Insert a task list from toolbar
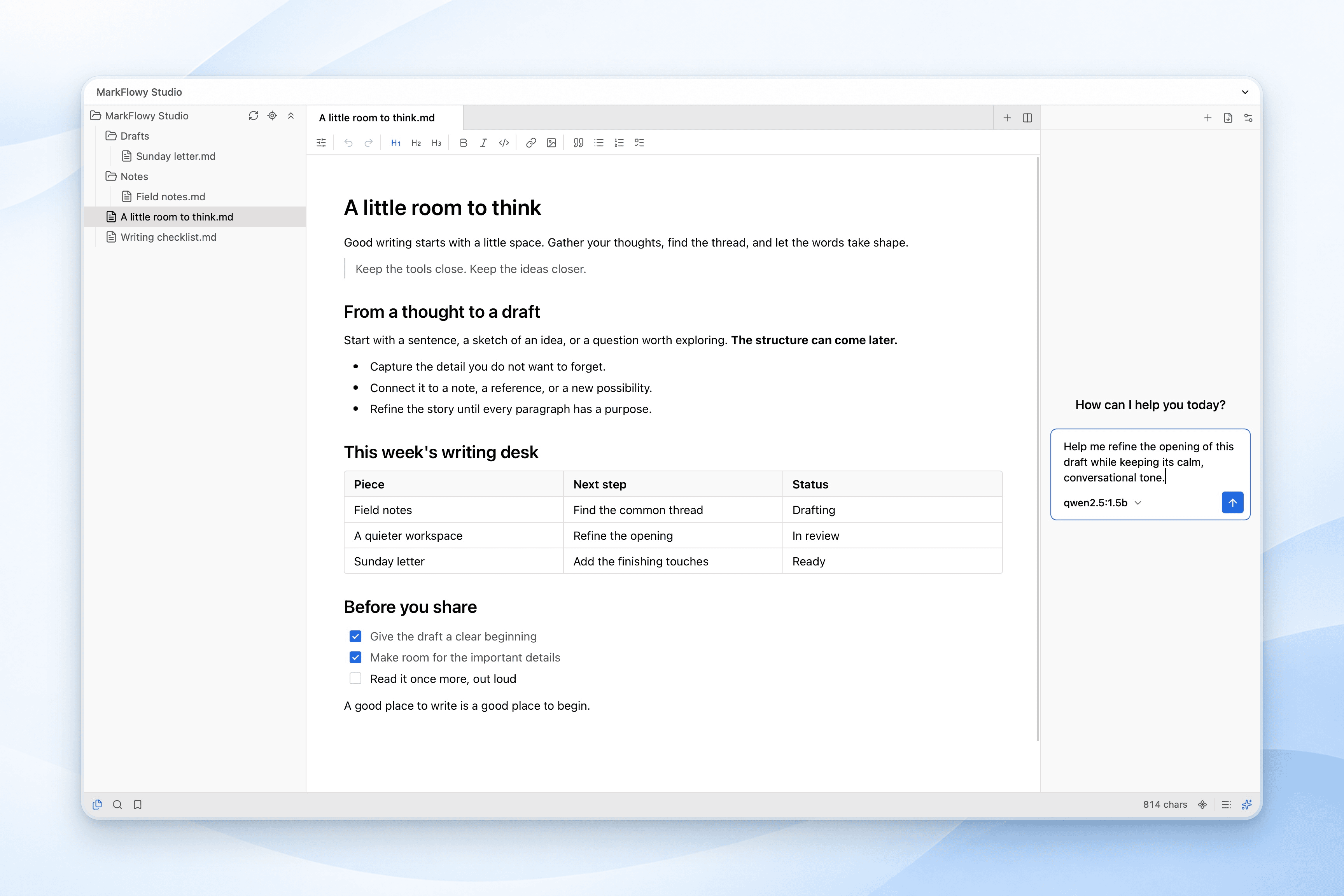This screenshot has height=896, width=1344. (639, 143)
